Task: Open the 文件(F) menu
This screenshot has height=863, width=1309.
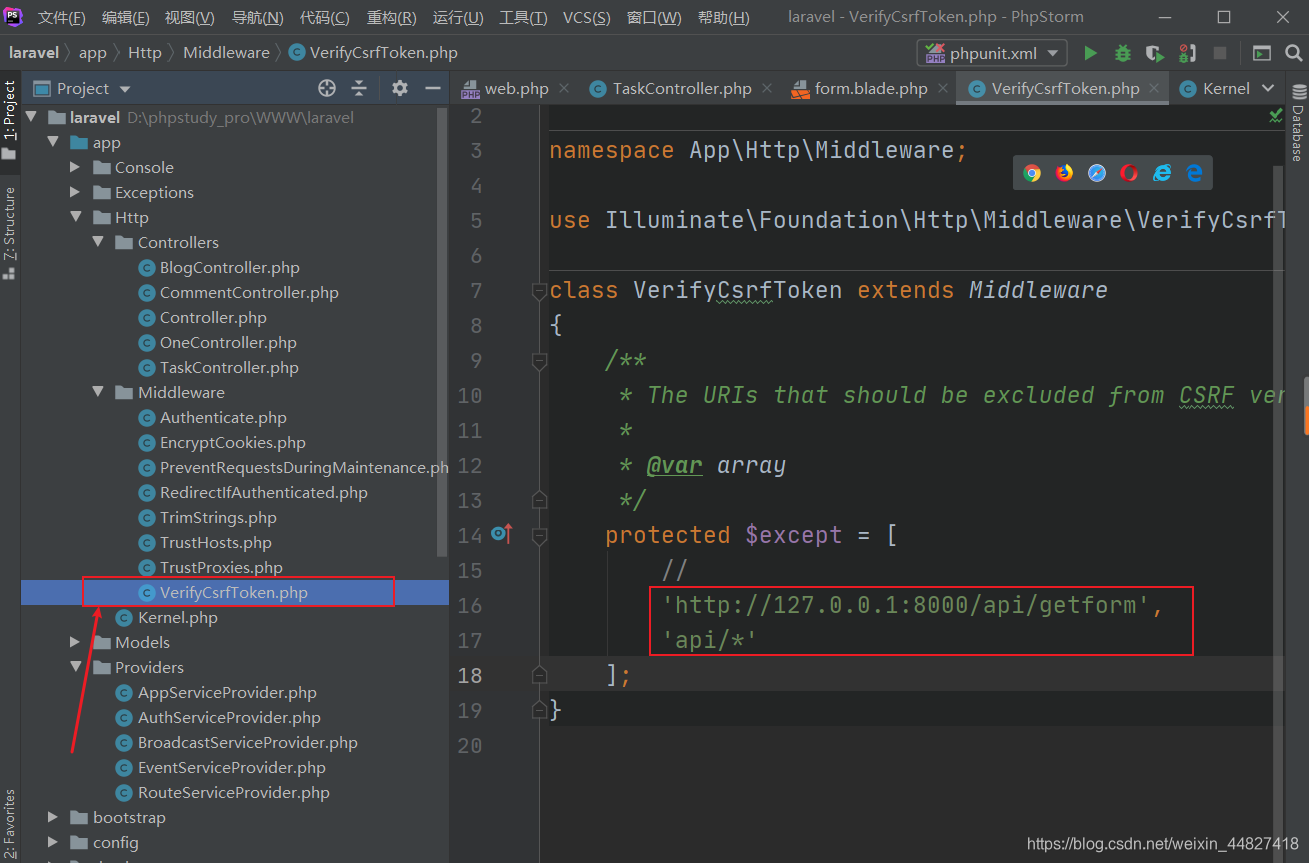Action: click(x=62, y=17)
